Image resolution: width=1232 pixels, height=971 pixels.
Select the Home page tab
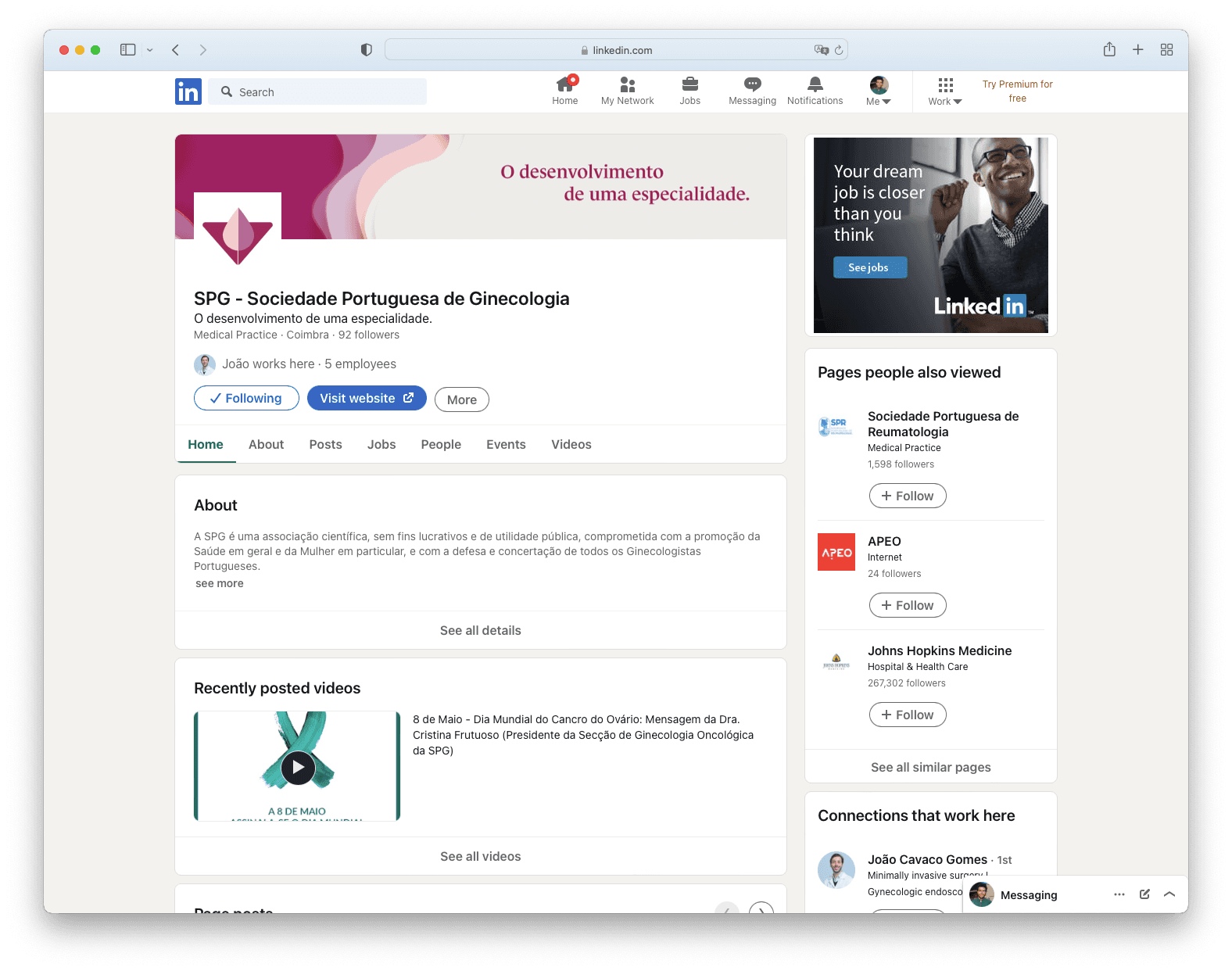click(x=206, y=444)
